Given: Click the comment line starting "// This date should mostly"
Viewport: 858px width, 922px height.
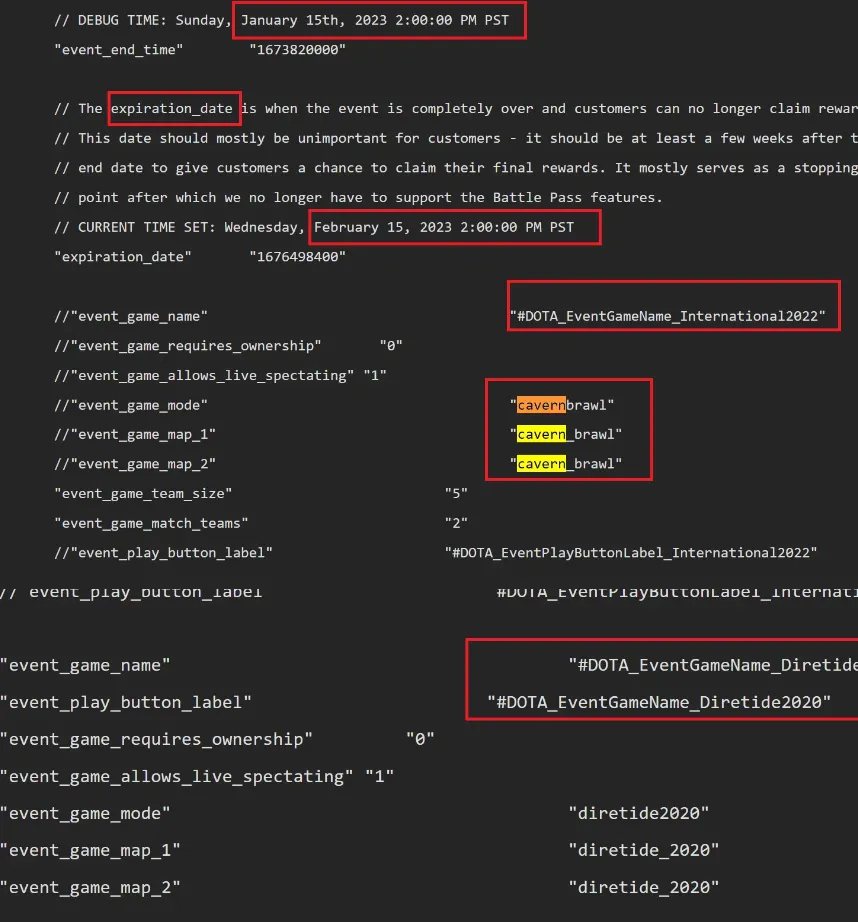Looking at the screenshot, I should (456, 139).
